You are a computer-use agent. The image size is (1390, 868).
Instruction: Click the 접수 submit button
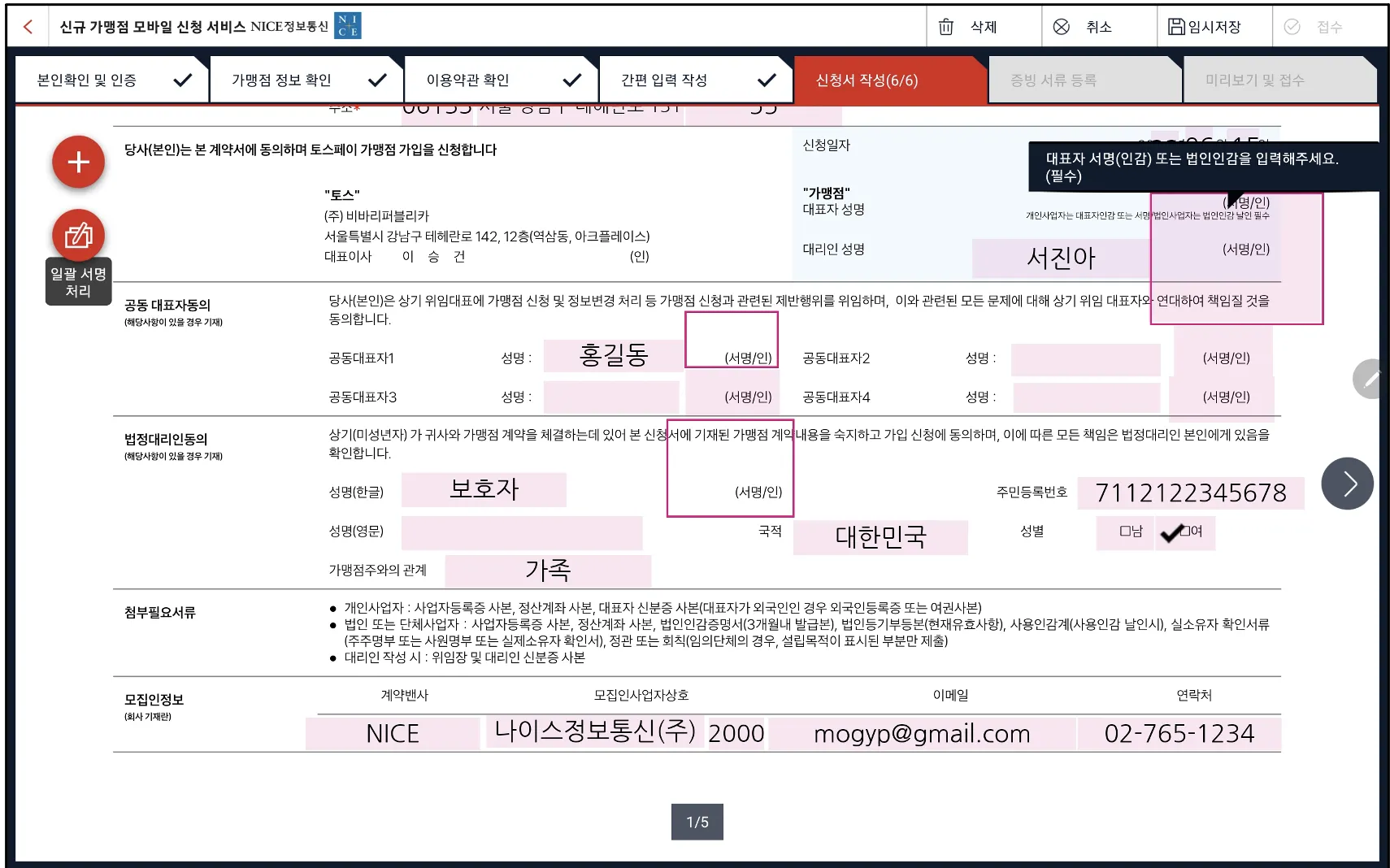pyautogui.click(x=1330, y=27)
